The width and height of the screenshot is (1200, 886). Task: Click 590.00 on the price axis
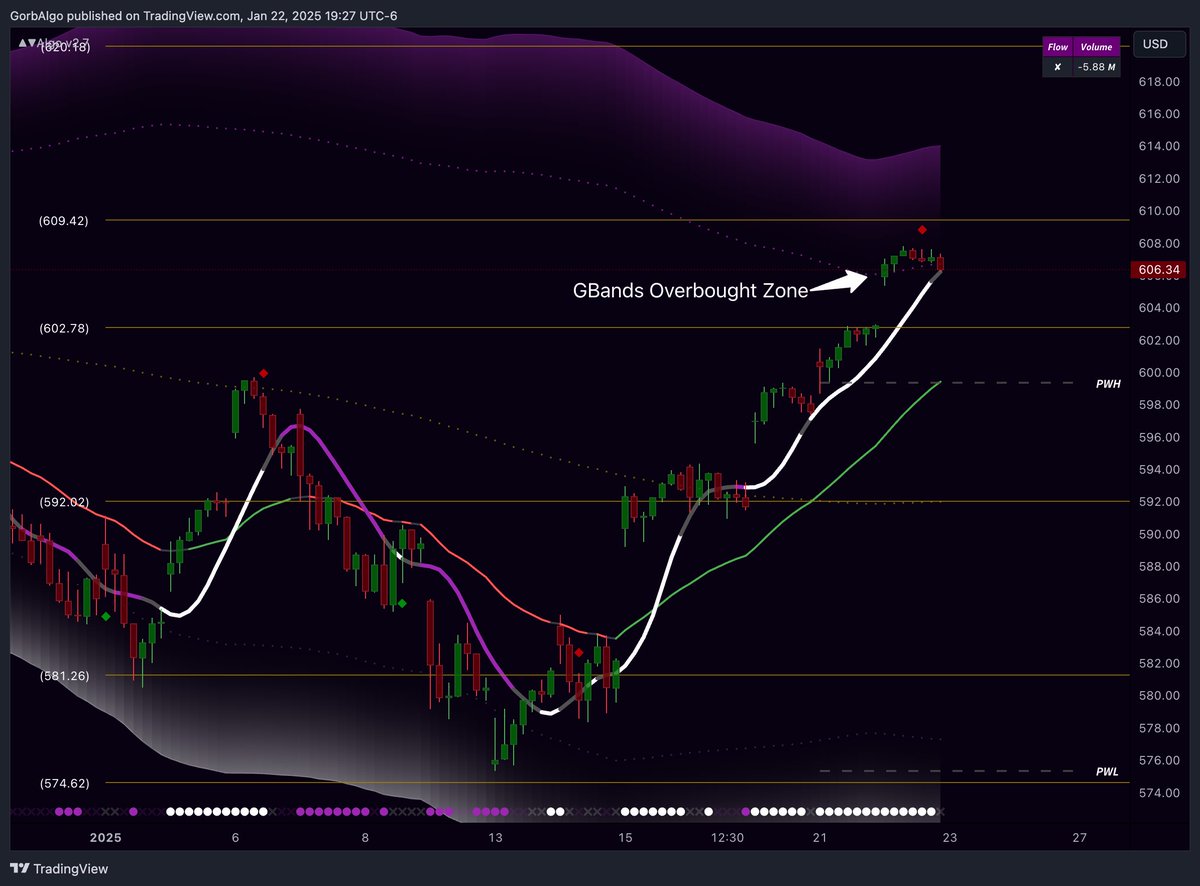tap(1161, 534)
